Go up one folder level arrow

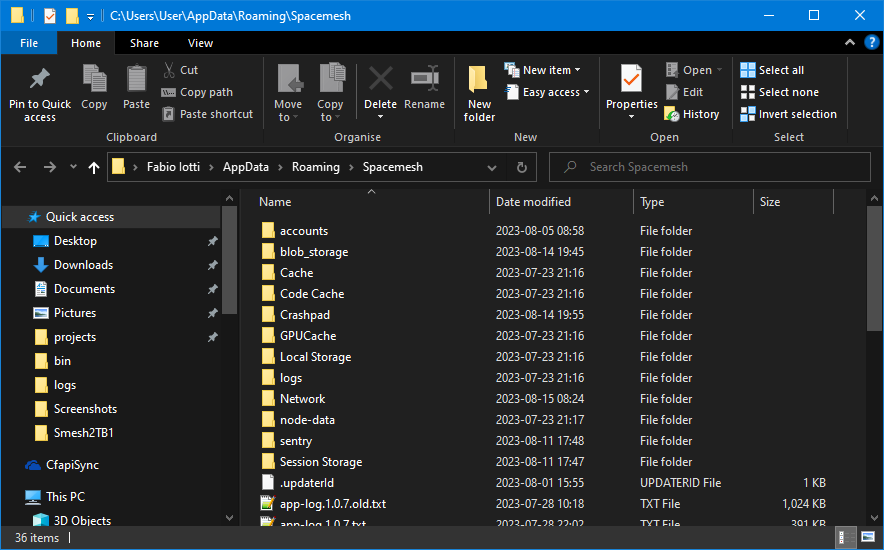(x=94, y=167)
